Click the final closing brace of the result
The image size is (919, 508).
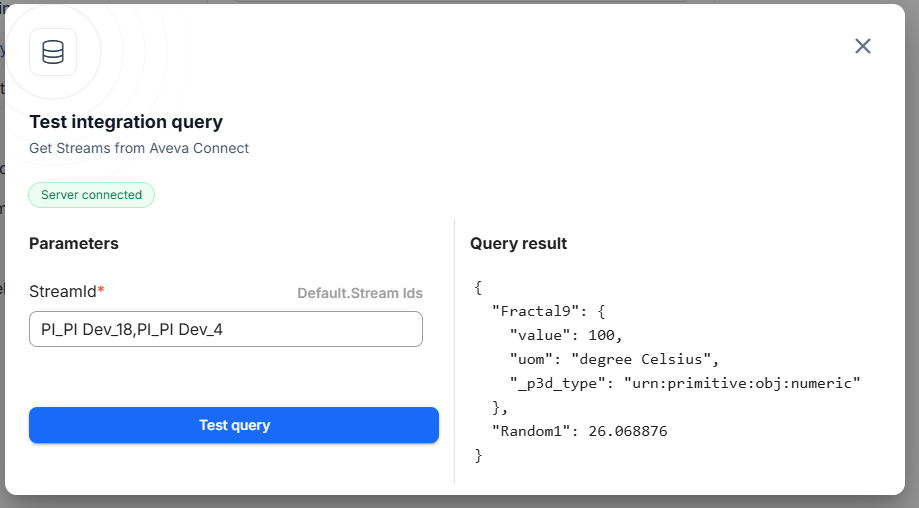click(478, 455)
